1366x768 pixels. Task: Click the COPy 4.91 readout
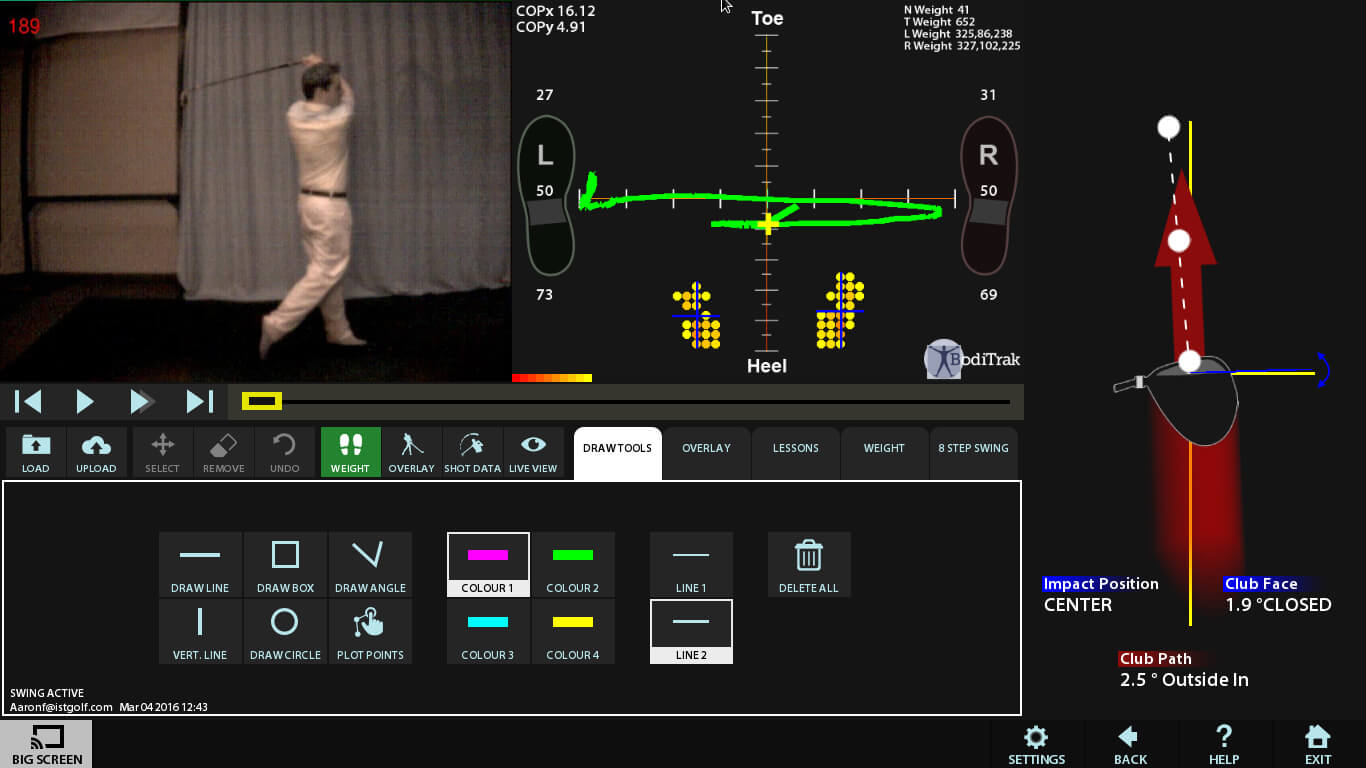[x=551, y=27]
